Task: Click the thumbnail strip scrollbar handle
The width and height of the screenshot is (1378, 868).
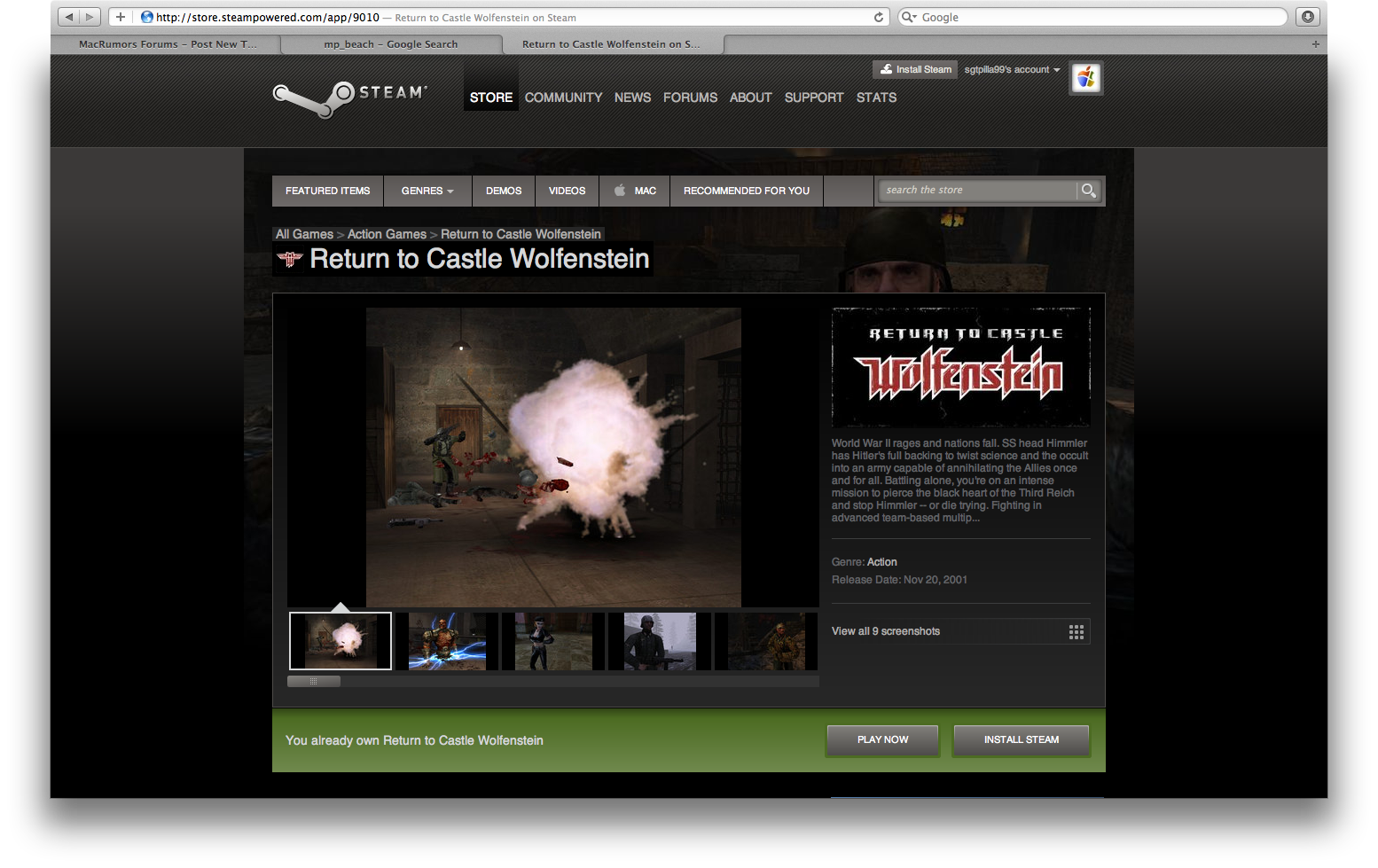Action: point(314,682)
